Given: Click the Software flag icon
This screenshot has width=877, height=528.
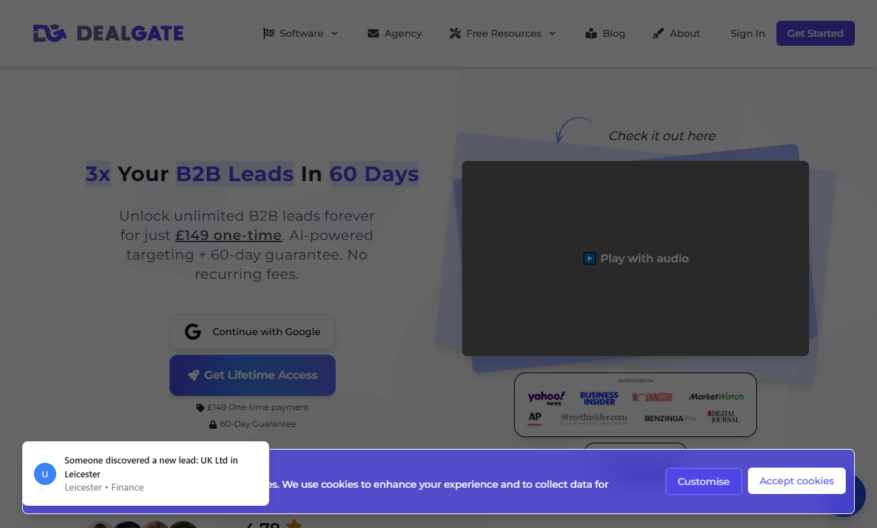Looking at the screenshot, I should 268,34.
